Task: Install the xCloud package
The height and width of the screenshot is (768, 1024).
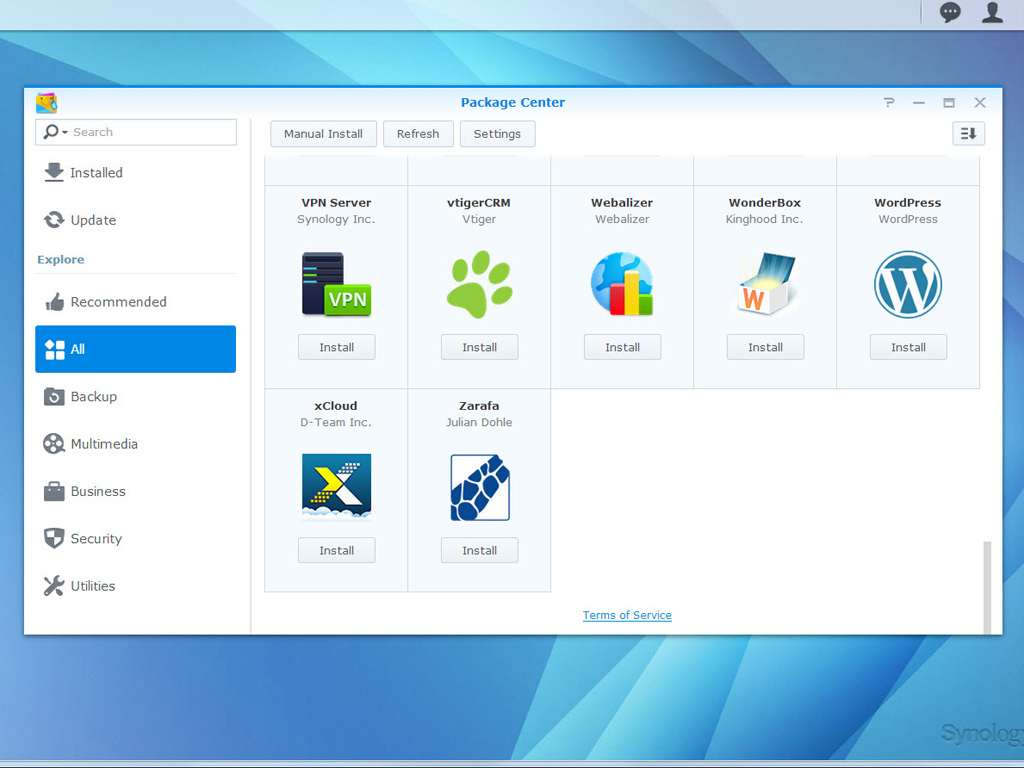Action: pos(336,551)
